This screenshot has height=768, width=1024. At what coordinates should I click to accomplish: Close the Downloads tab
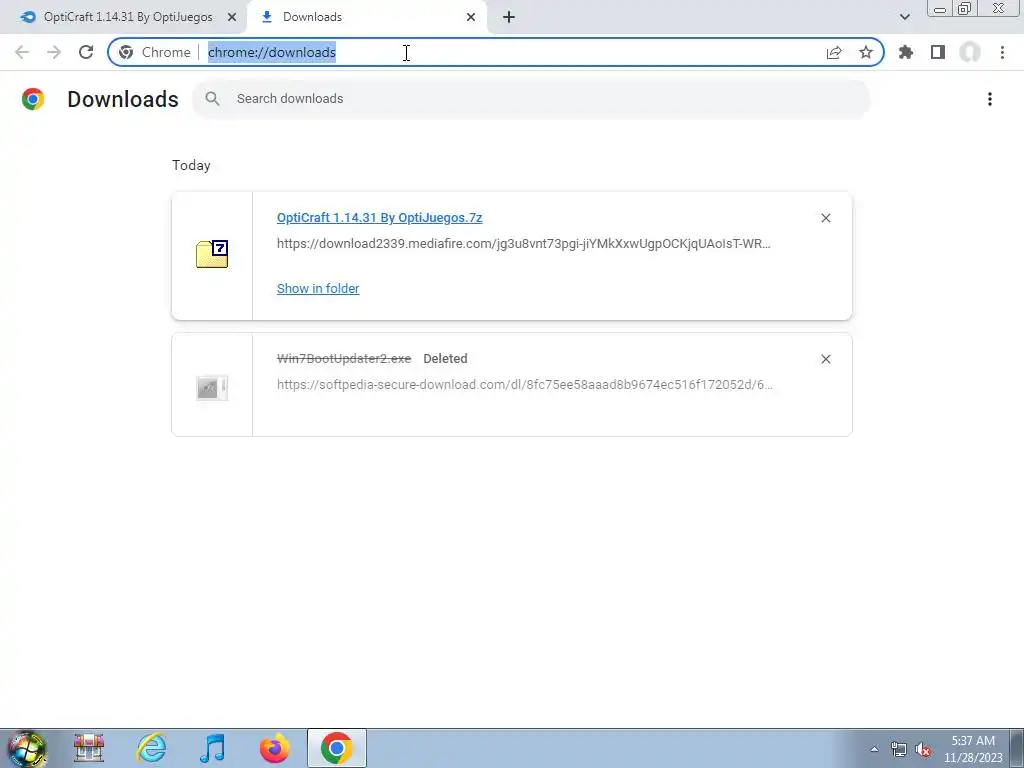pos(471,18)
